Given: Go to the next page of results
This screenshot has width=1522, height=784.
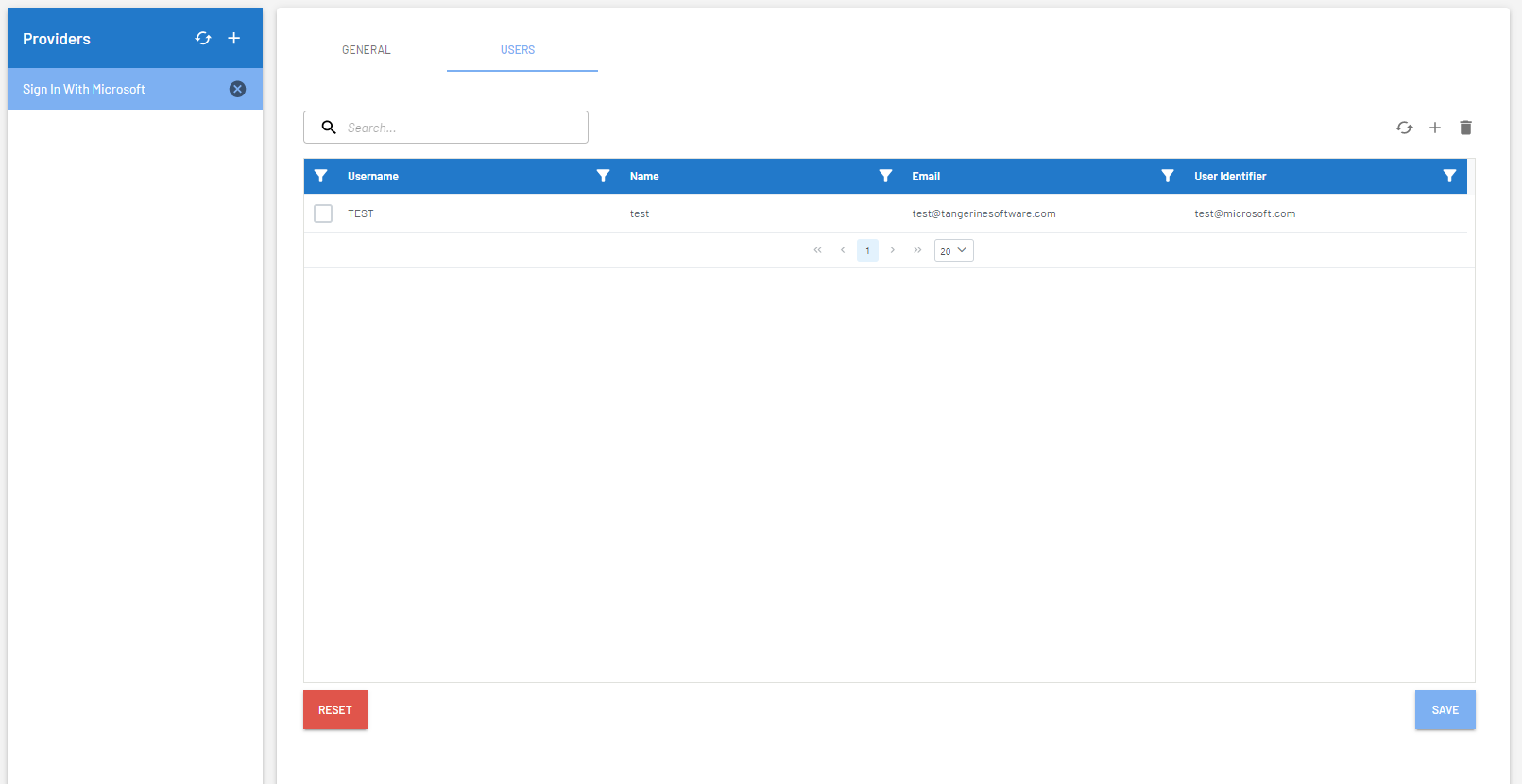Looking at the screenshot, I should tap(892, 250).
